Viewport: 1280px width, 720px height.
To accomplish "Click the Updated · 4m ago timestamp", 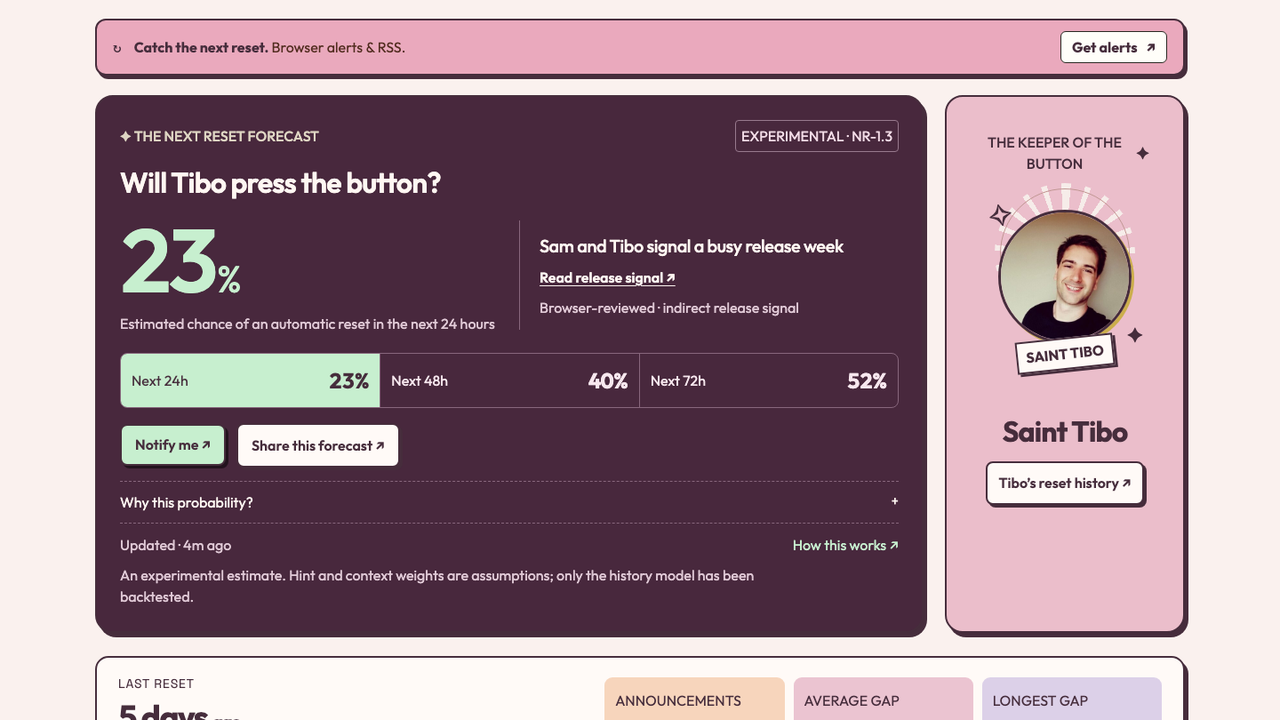I will coord(176,545).
